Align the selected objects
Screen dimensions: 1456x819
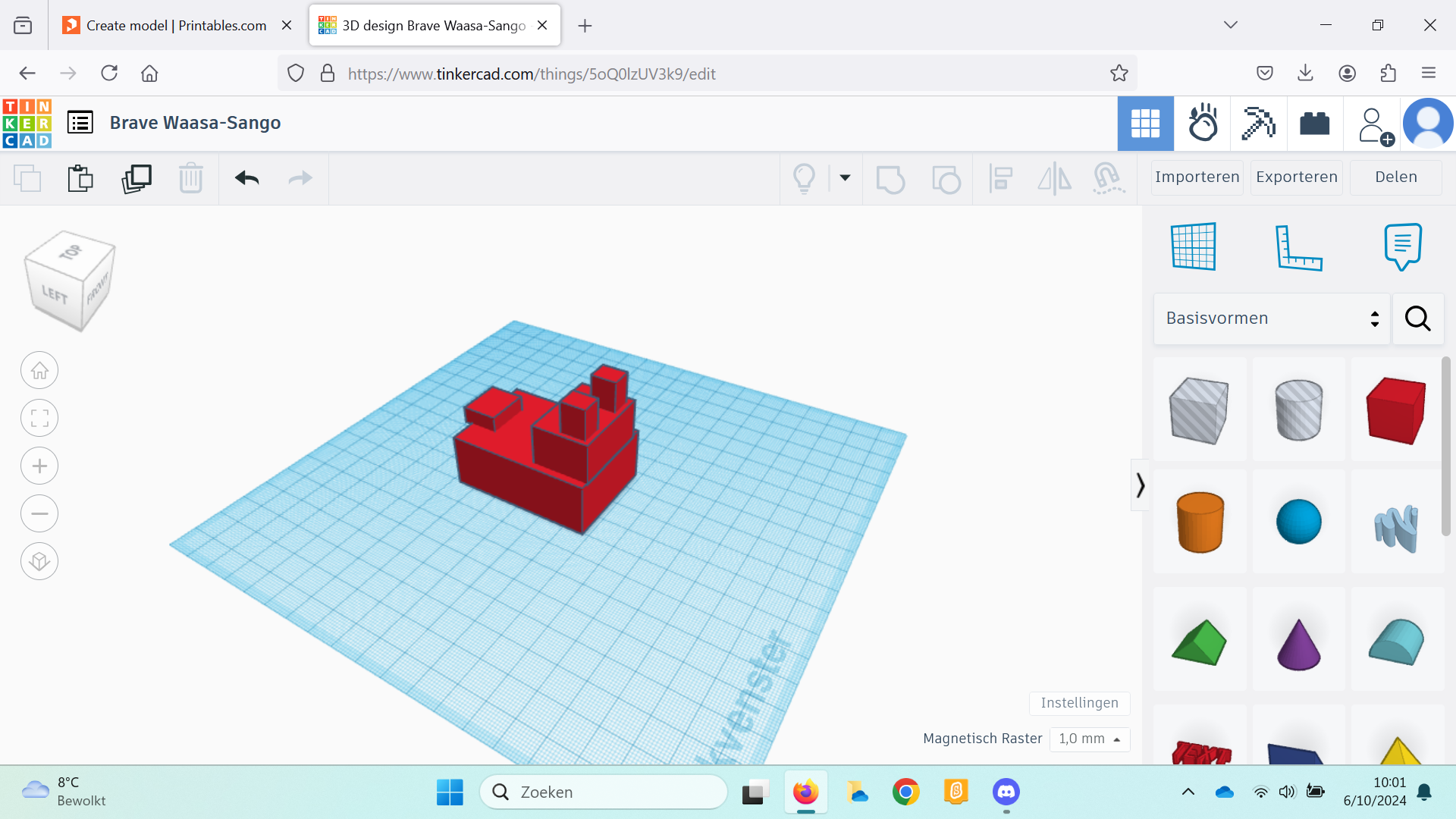coord(1001,179)
